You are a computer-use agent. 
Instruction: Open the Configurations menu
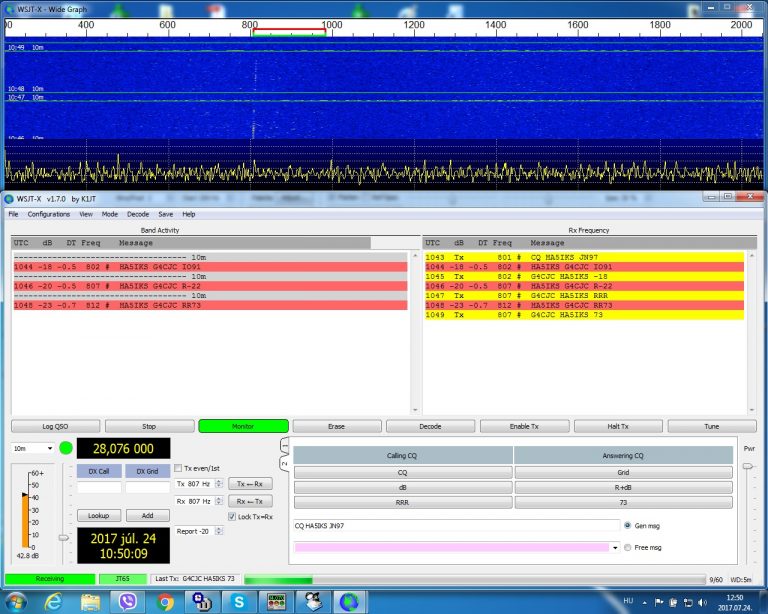tap(48, 214)
